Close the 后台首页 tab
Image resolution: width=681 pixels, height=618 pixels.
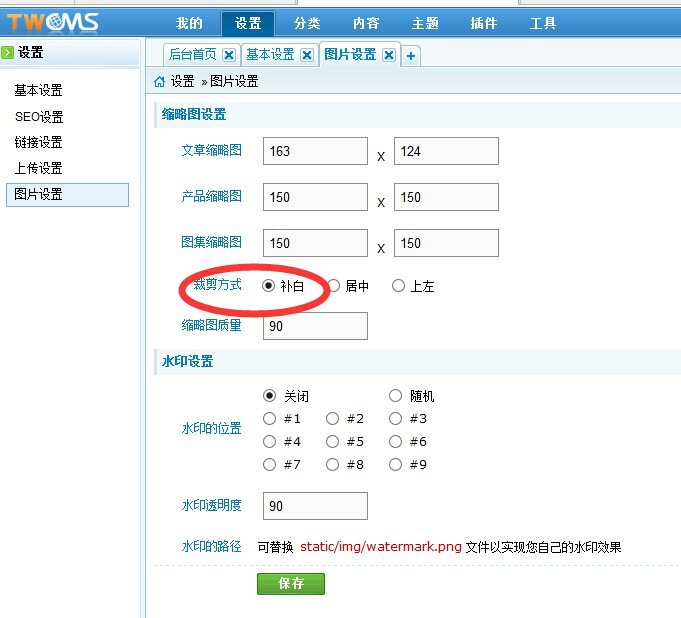click(x=229, y=55)
